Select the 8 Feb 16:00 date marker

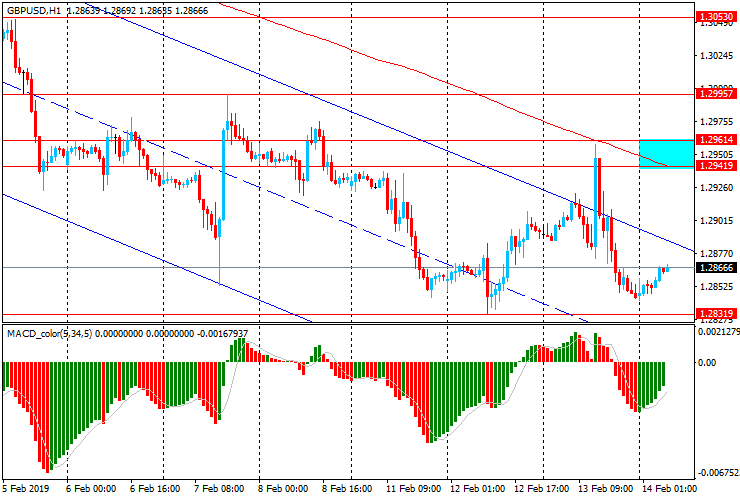click(347, 488)
